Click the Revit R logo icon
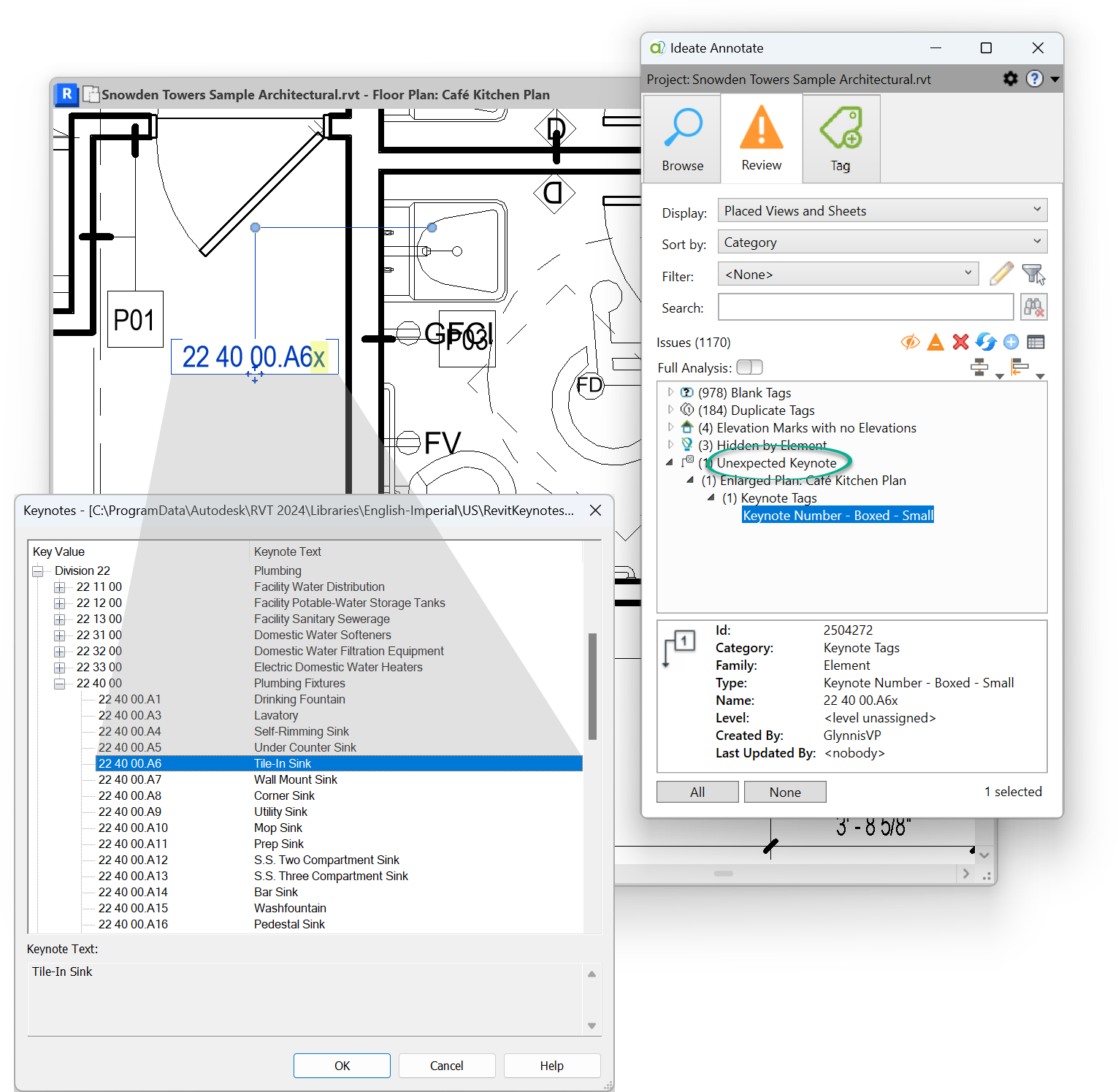Screen dimensions: 1118x1092 coord(66,94)
